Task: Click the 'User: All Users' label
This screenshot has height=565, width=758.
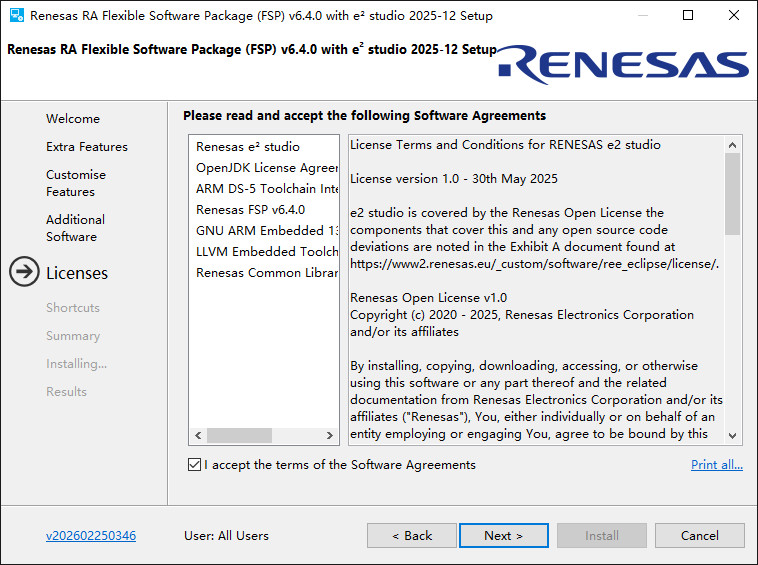Action: coord(226,536)
